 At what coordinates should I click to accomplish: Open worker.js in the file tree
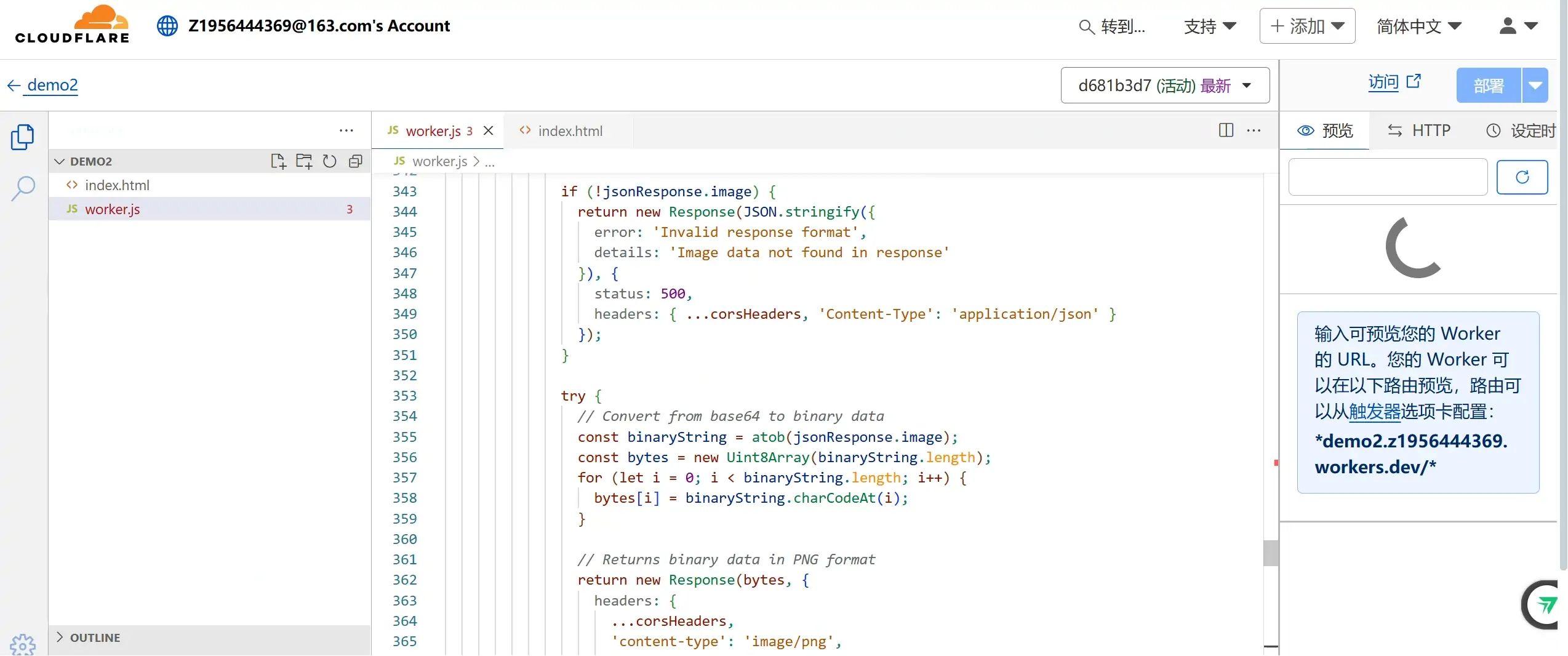click(209, 209)
